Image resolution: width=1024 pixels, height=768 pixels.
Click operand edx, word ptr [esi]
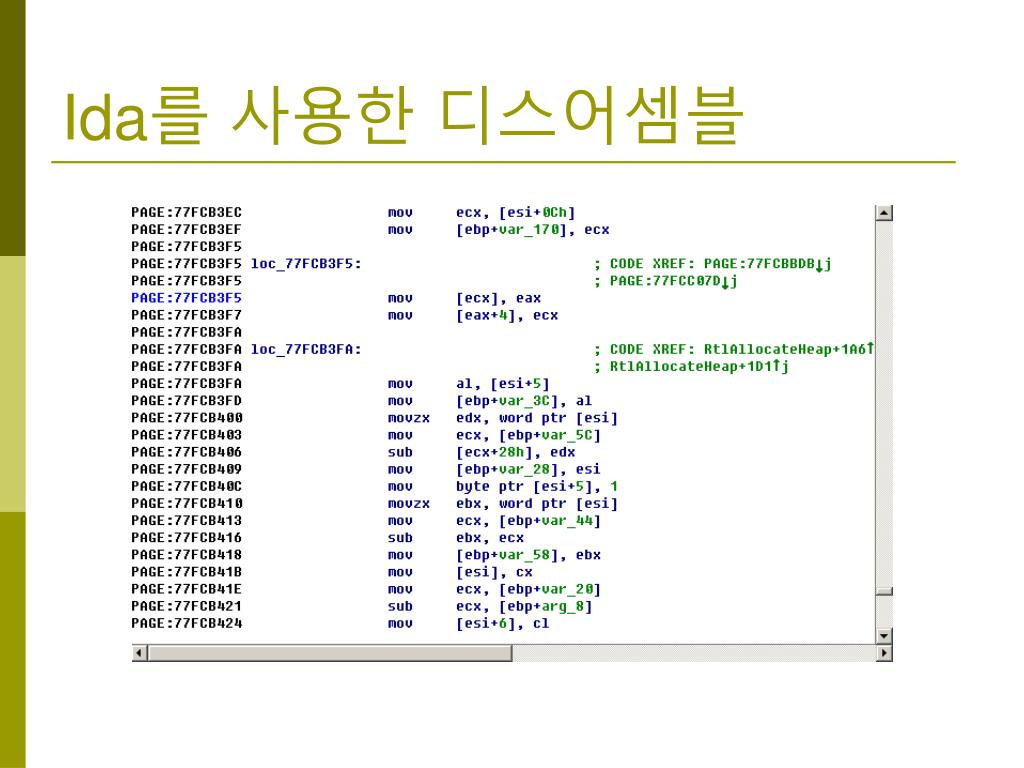click(x=537, y=417)
